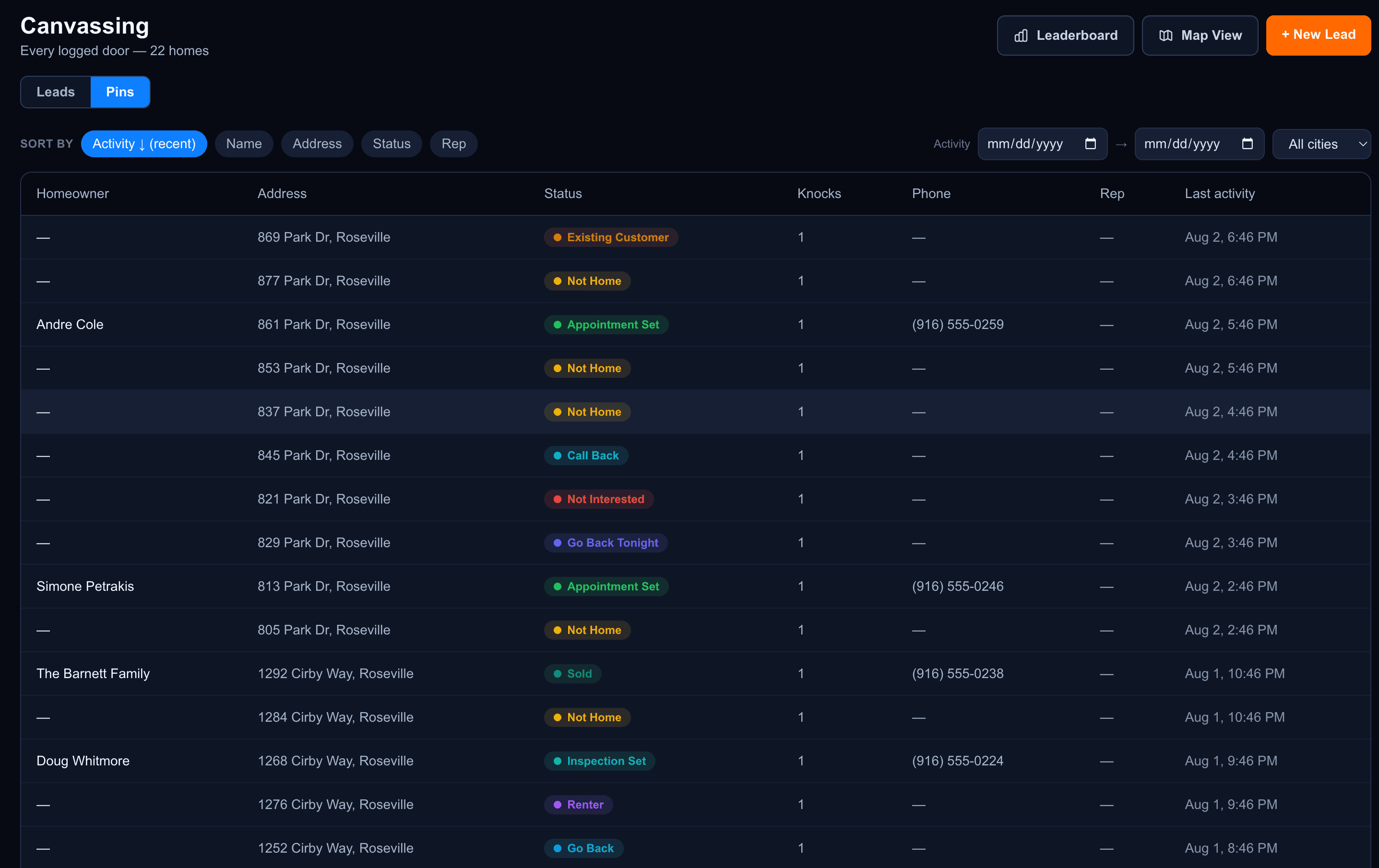Viewport: 1379px width, 868px height.
Task: Switch to the Pins tab
Action: point(119,92)
